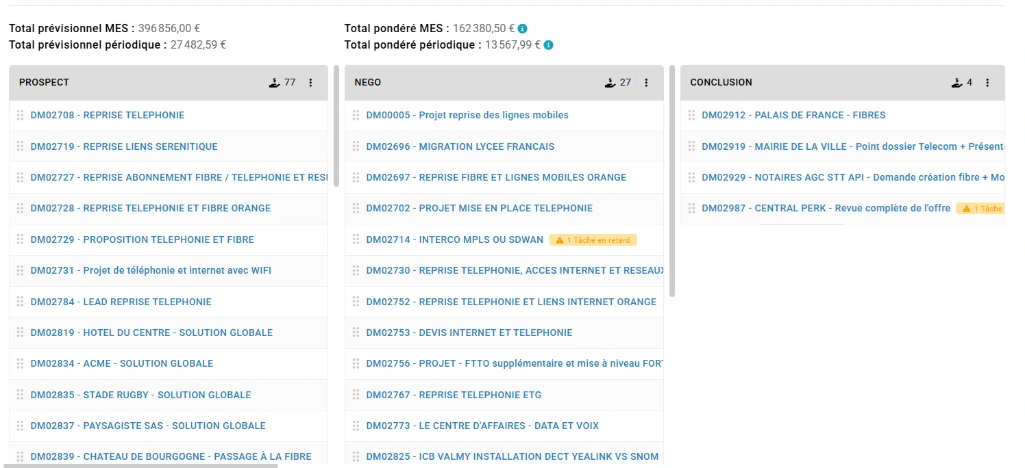Open DM02696 - MIGRATION LYCEE FRANCAIS
The image size is (1025, 468).
(x=460, y=146)
